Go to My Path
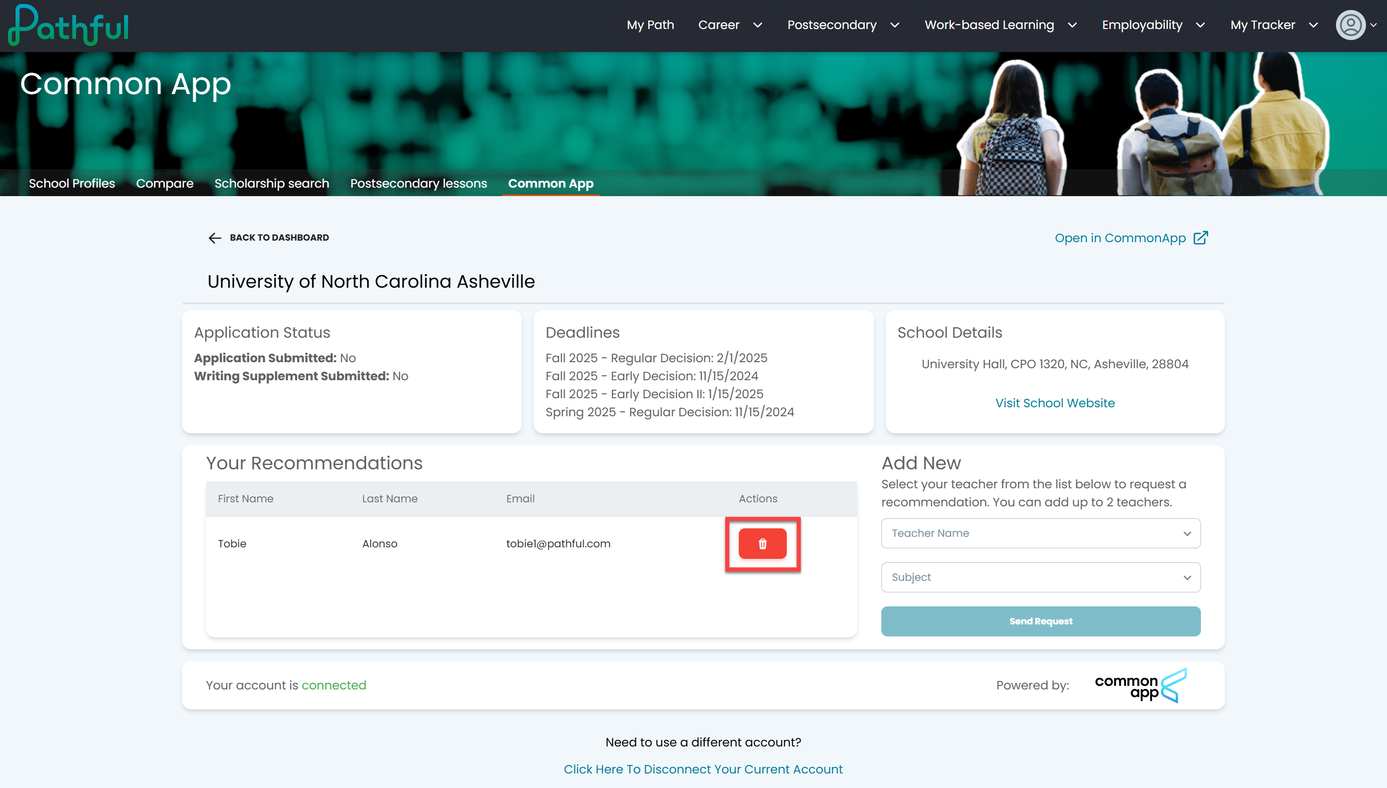Viewport: 1387px width, 788px height. (x=651, y=25)
